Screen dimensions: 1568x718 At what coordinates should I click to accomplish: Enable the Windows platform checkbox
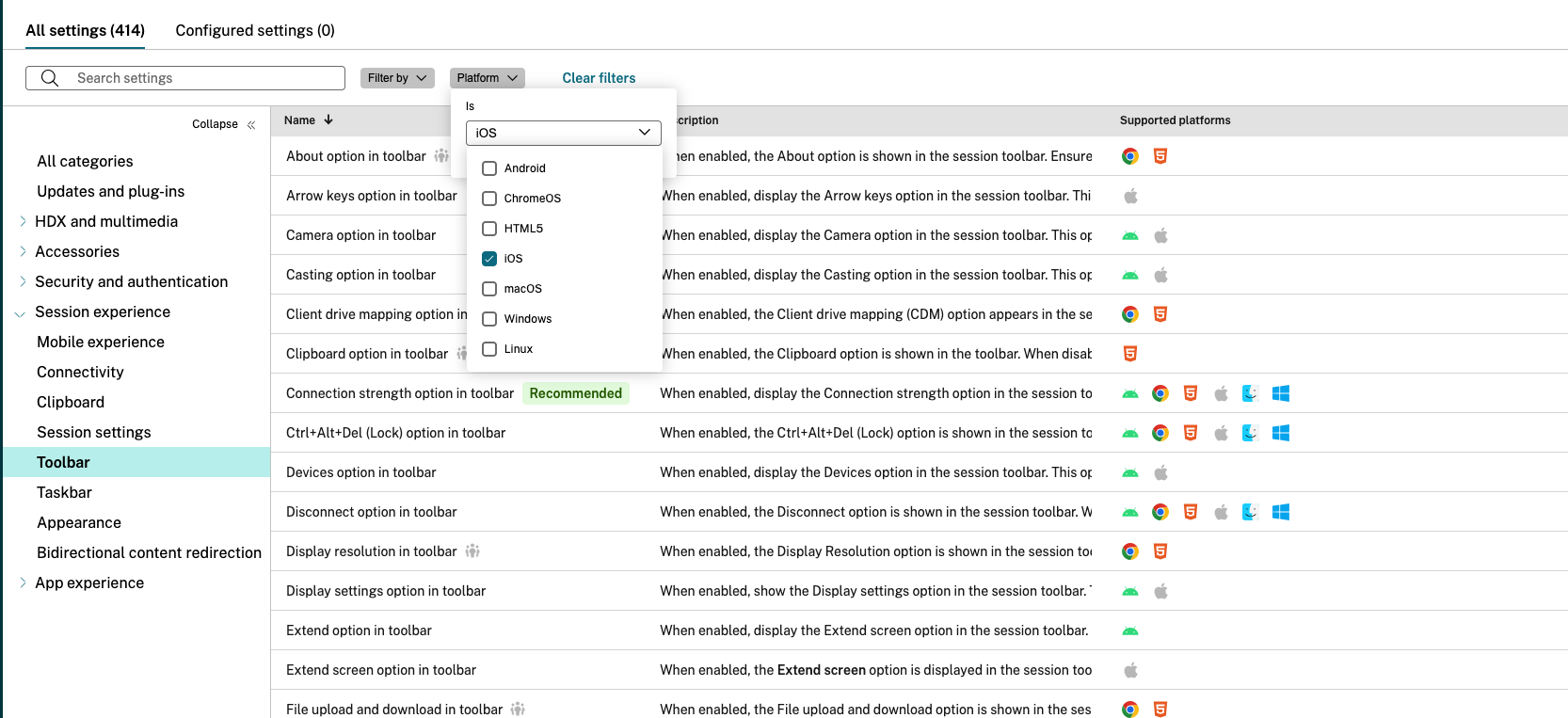(489, 319)
